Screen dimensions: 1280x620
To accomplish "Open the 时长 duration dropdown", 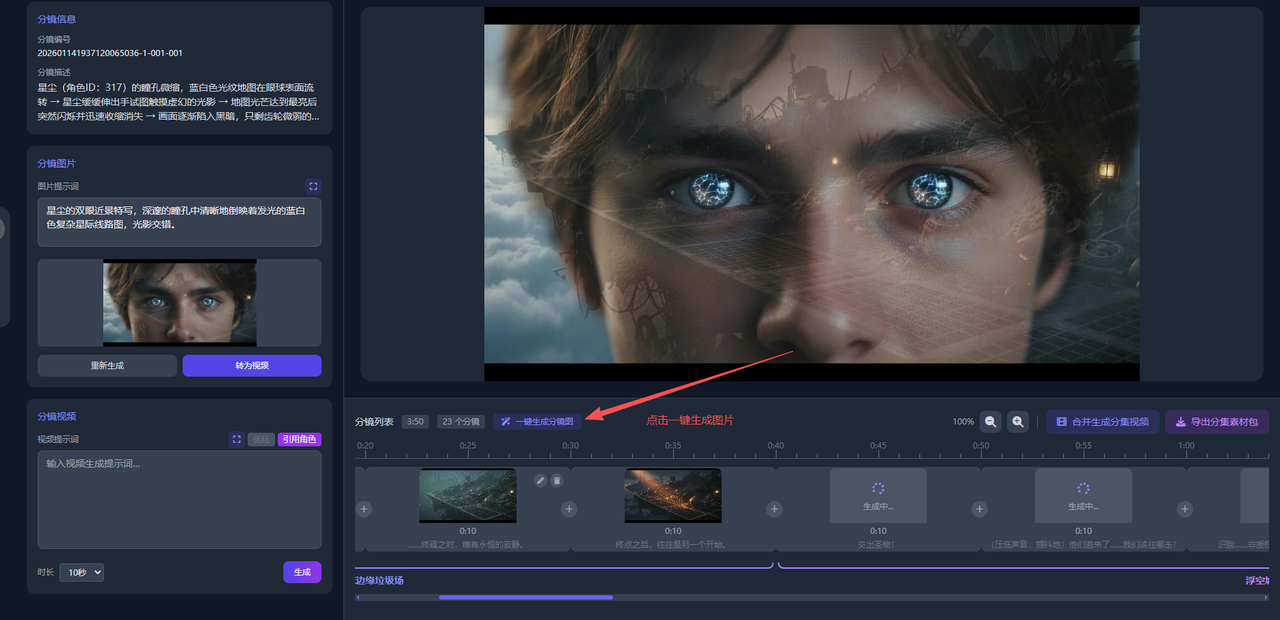I will tap(81, 573).
